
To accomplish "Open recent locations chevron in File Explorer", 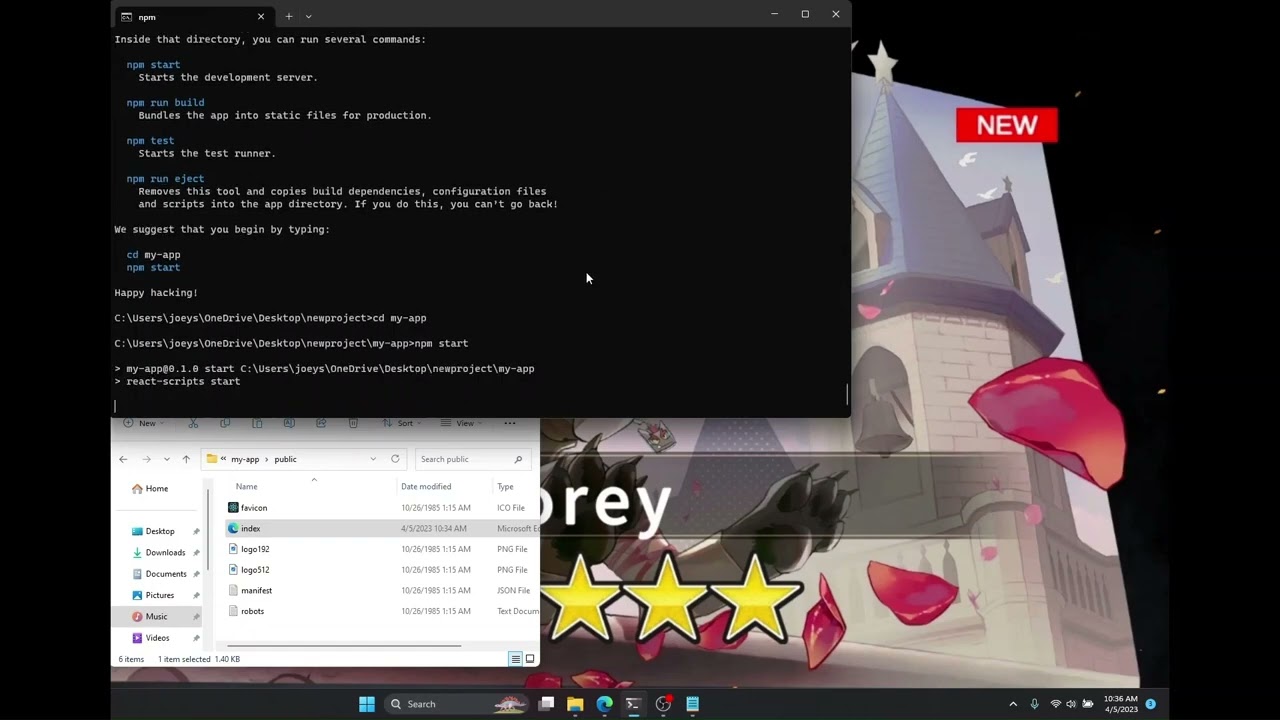I will (166, 459).
